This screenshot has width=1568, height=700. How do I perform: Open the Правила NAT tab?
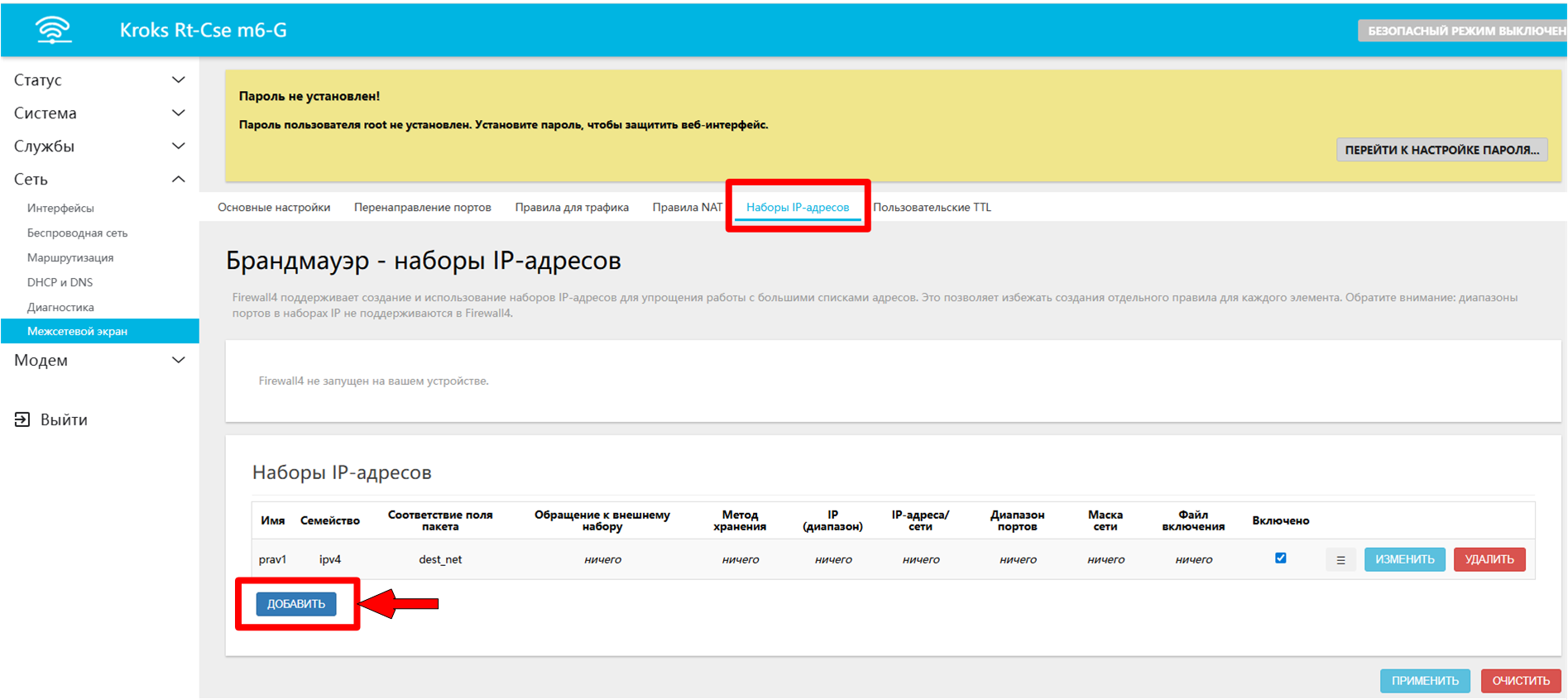[x=687, y=208]
